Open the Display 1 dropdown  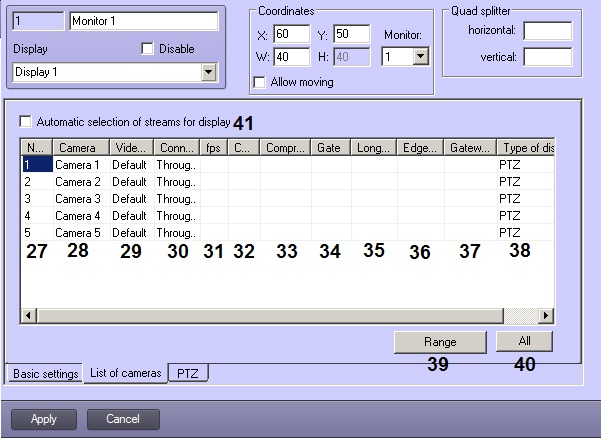click(208, 72)
